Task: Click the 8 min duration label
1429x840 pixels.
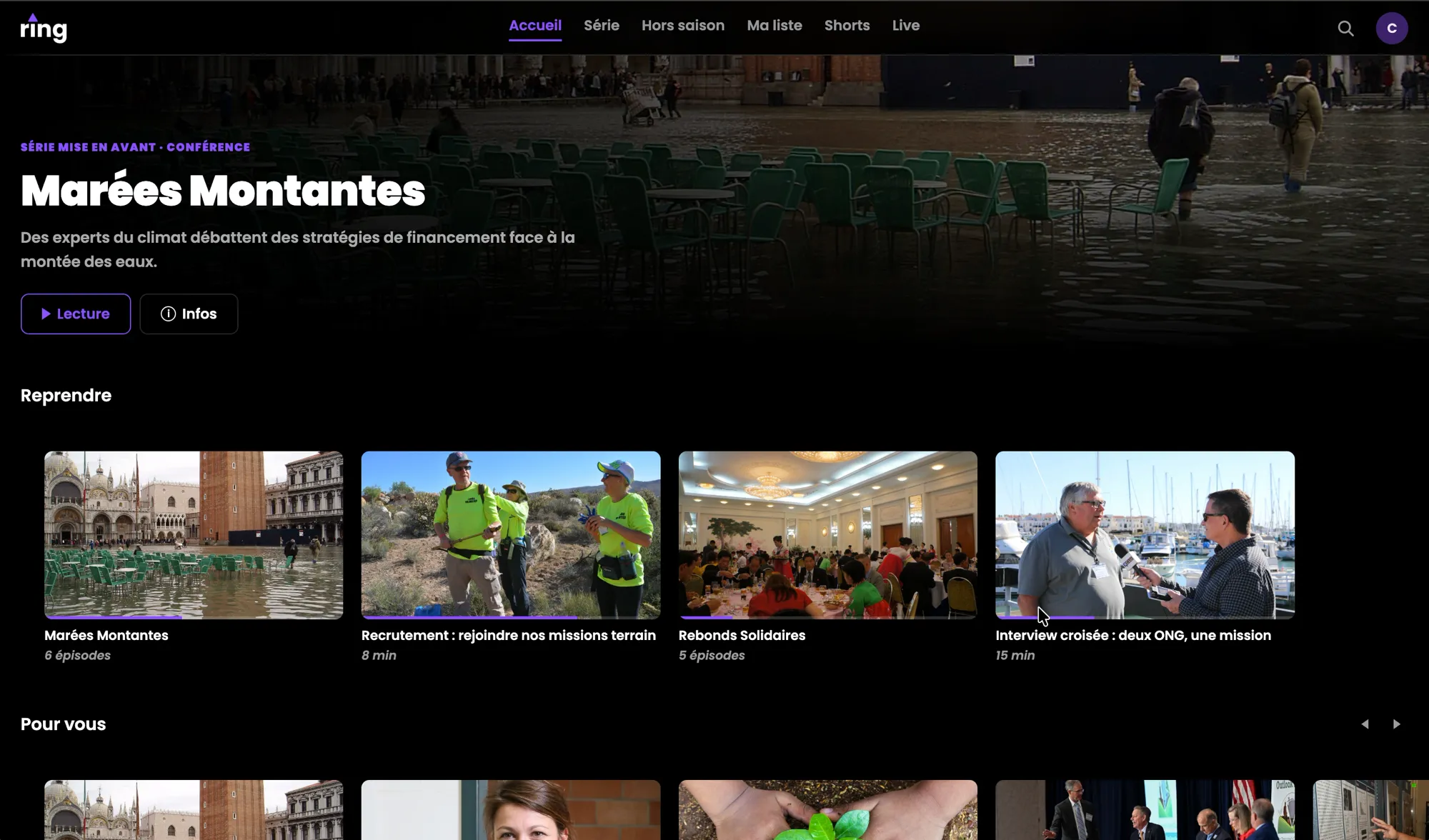Action: [x=379, y=656]
